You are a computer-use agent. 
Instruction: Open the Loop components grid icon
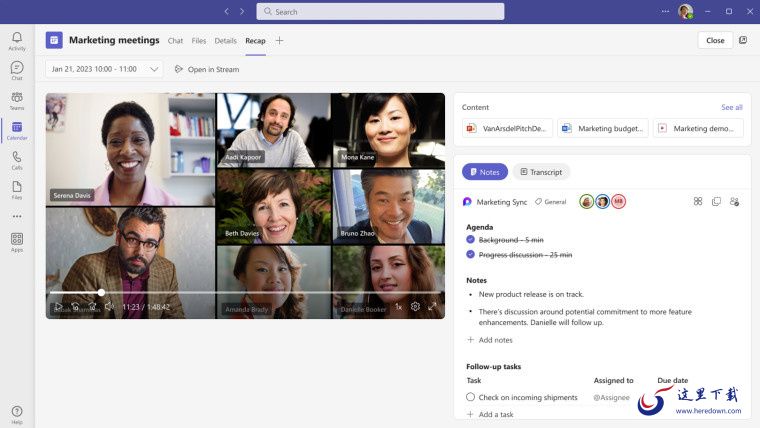pyautogui.click(x=698, y=201)
